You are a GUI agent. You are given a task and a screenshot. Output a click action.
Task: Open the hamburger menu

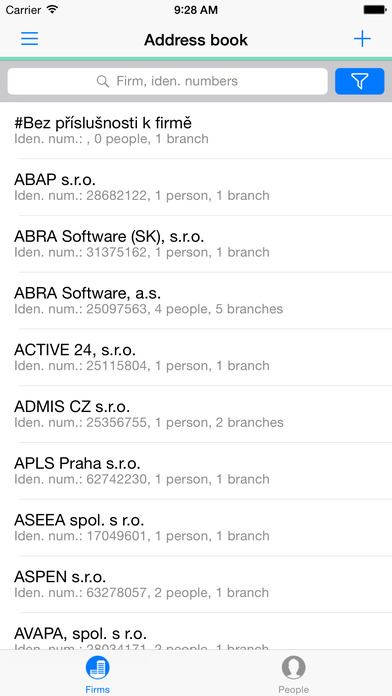(30, 39)
